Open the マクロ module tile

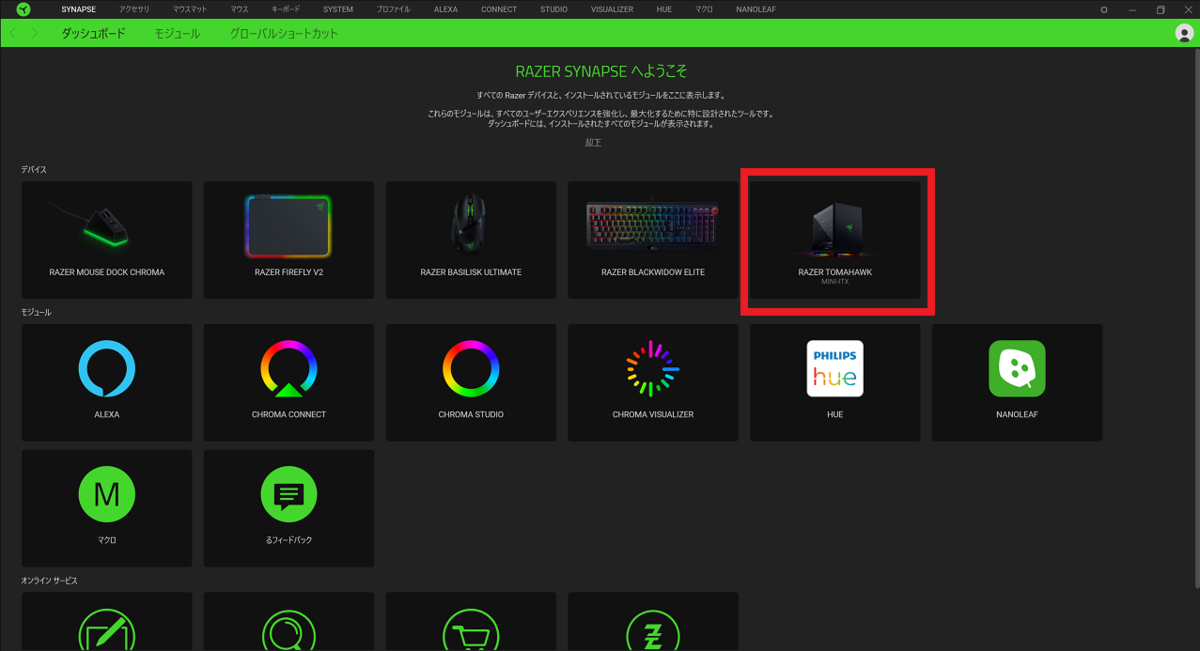pos(107,508)
